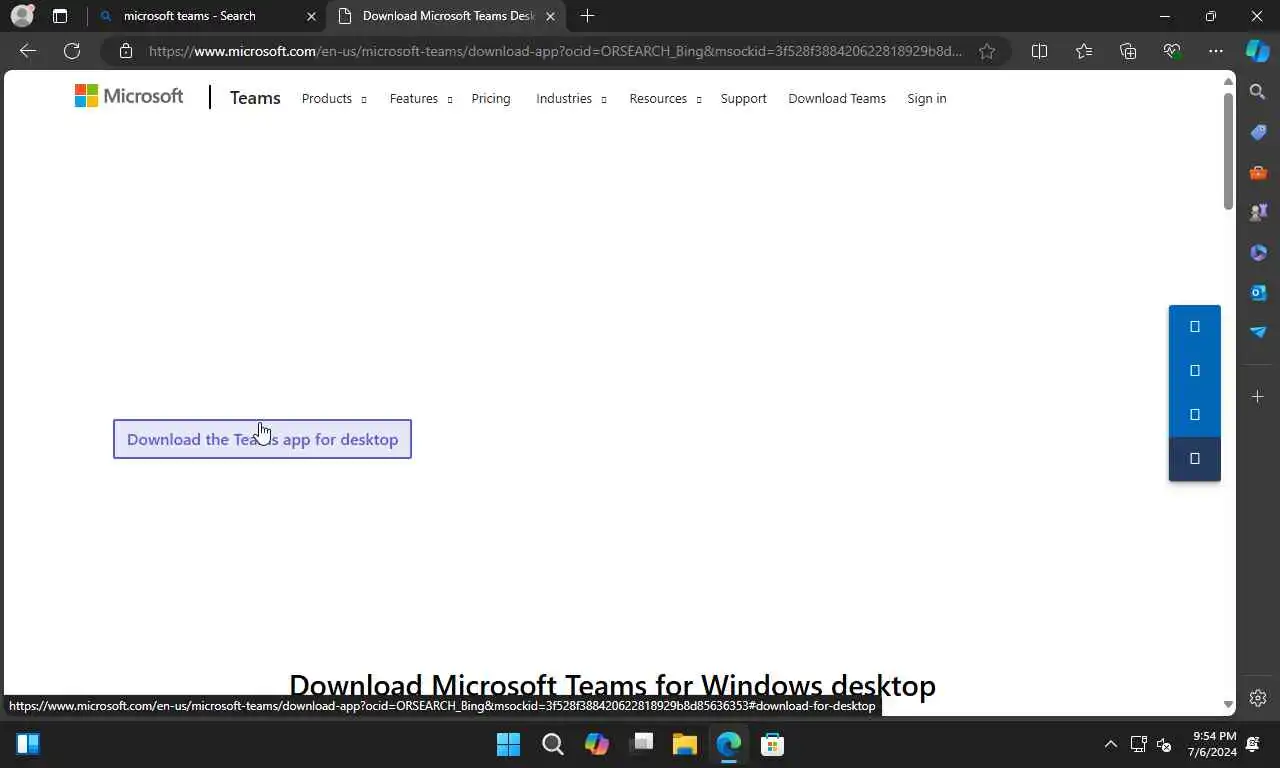
Task: Open split screen view icon
Action: (1039, 51)
